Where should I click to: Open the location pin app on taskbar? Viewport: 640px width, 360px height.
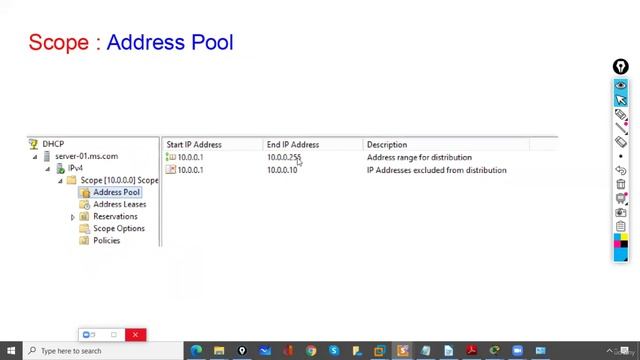(242, 351)
